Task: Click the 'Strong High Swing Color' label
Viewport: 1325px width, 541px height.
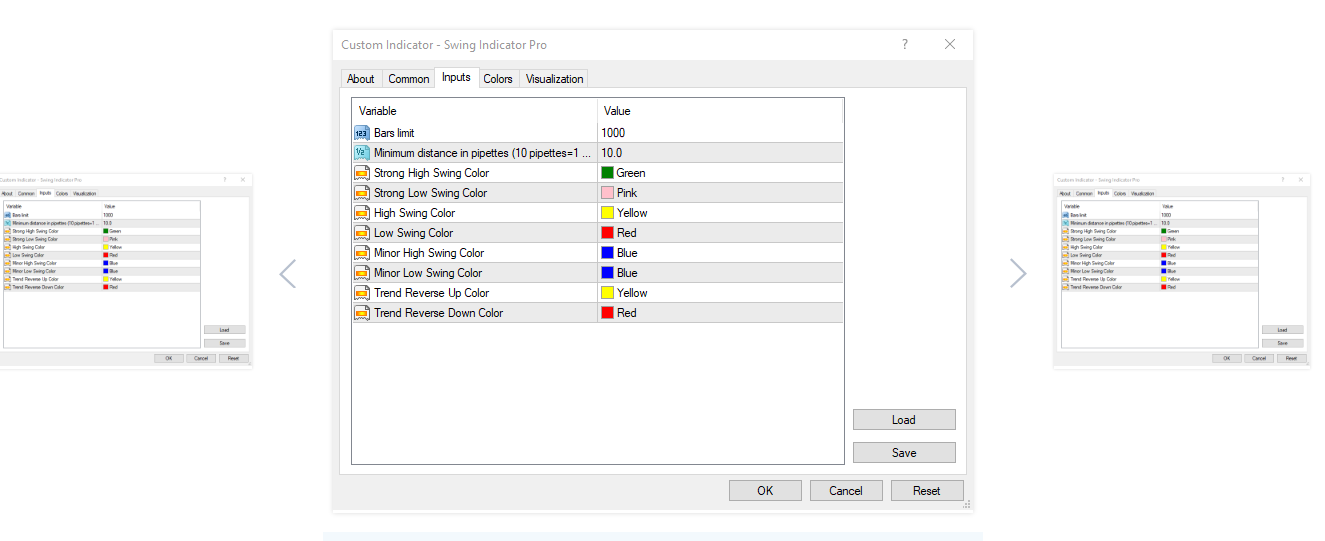Action: coord(431,173)
